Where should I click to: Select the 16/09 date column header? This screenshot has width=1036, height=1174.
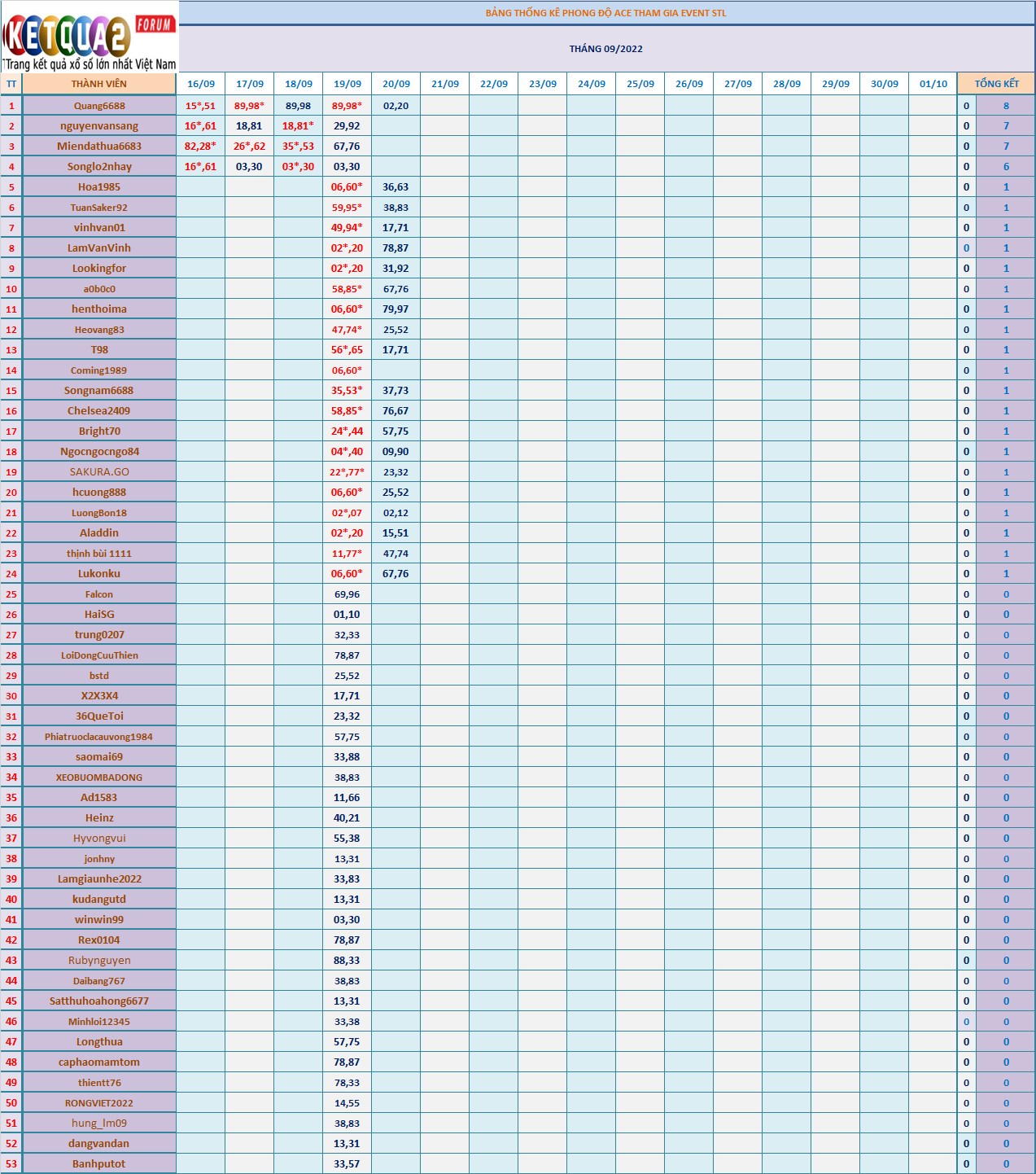pos(201,84)
